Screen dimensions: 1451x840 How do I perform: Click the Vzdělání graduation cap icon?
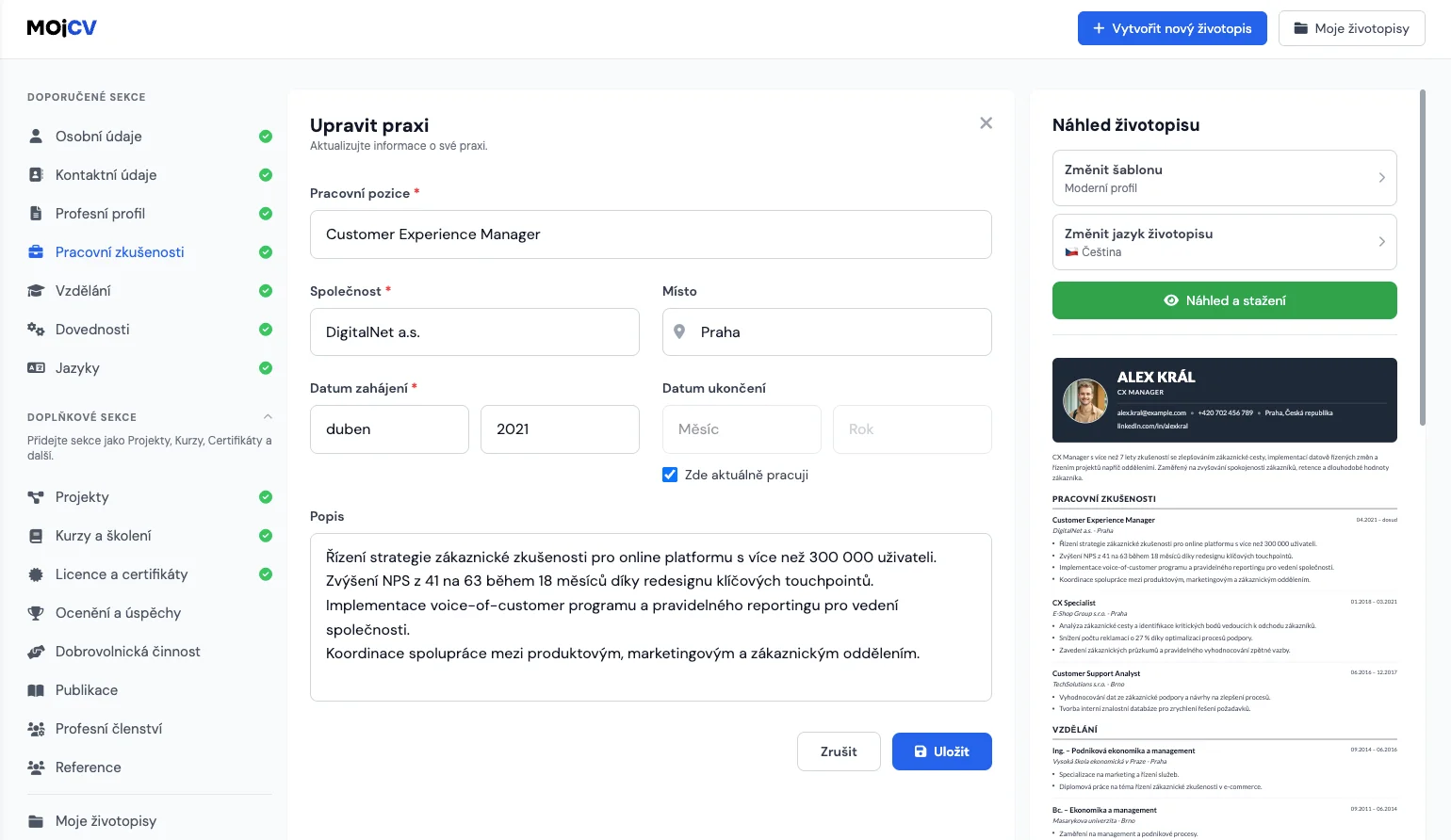tap(36, 290)
